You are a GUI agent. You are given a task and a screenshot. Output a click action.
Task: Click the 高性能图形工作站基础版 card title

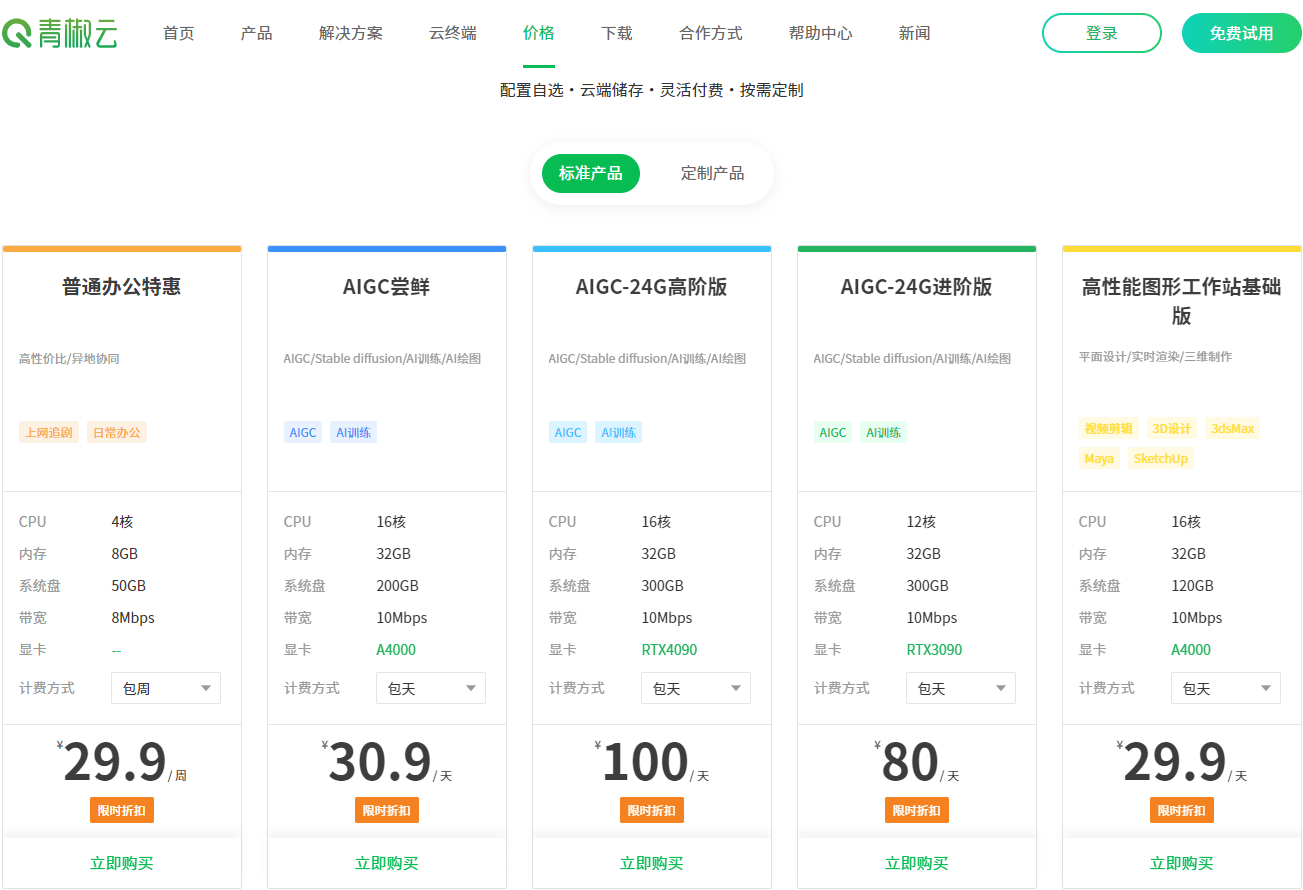[1182, 301]
